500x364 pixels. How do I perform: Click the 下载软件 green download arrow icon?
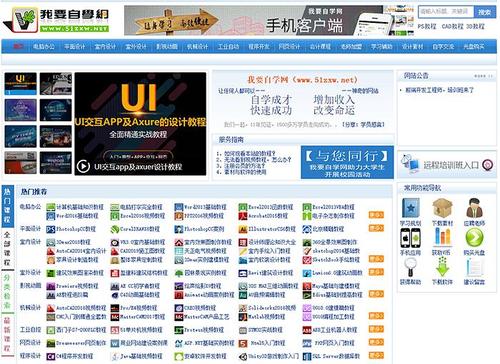coord(442,267)
